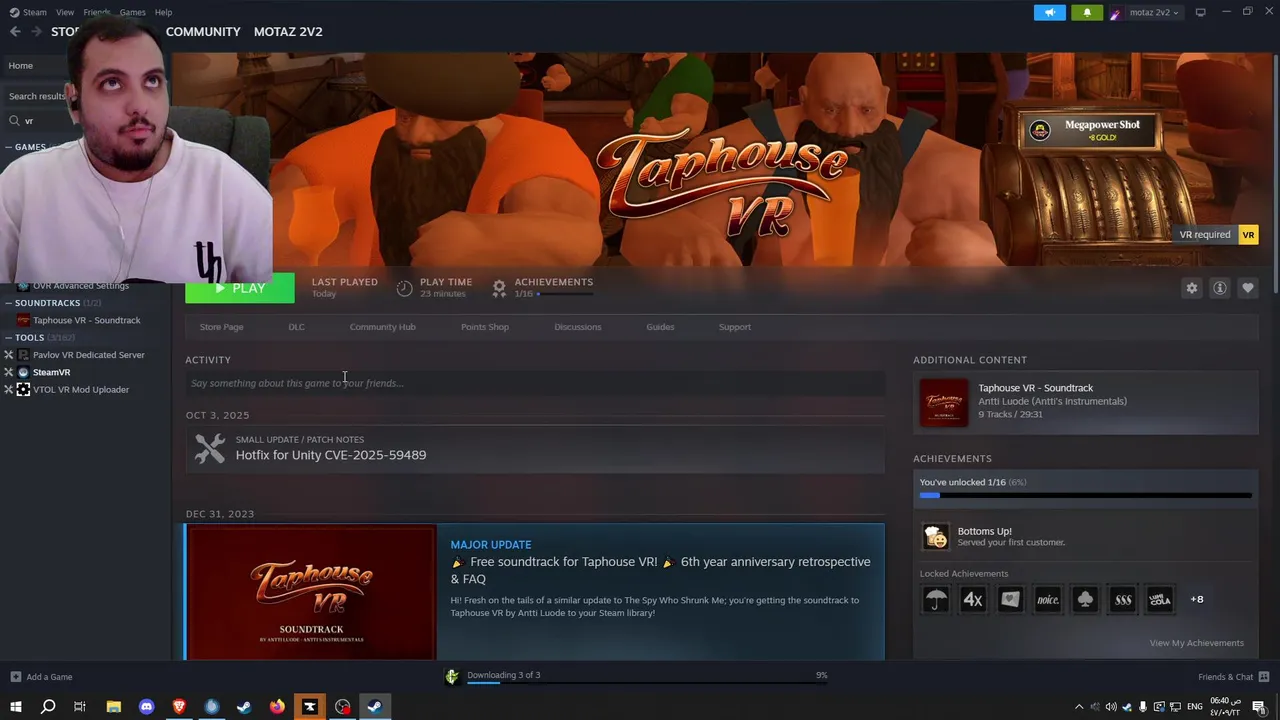Screen dimensions: 1280x720
Task: Open the game settings gear icon
Action: tap(1191, 288)
